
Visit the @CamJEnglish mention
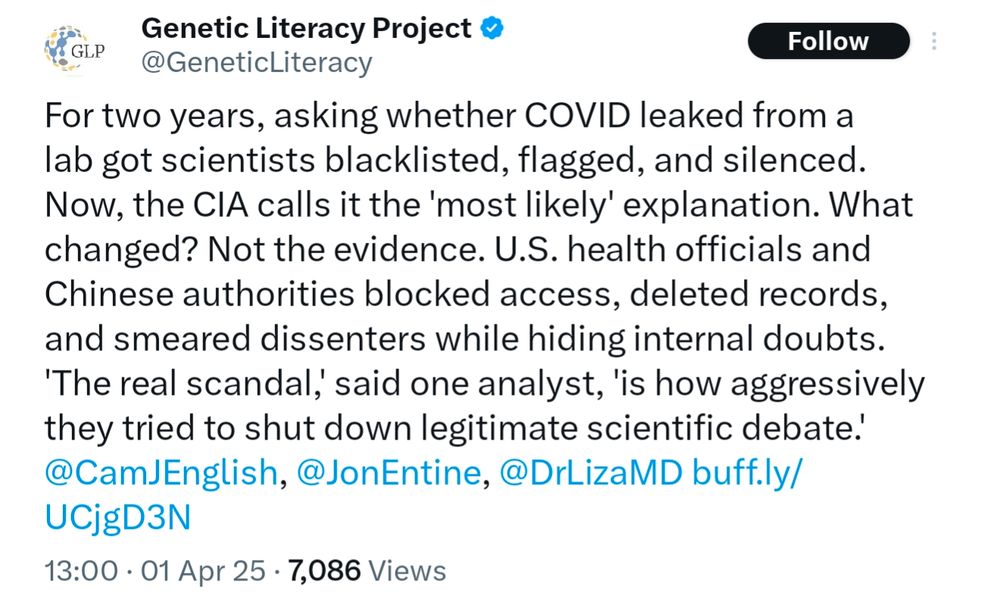tap(161, 473)
